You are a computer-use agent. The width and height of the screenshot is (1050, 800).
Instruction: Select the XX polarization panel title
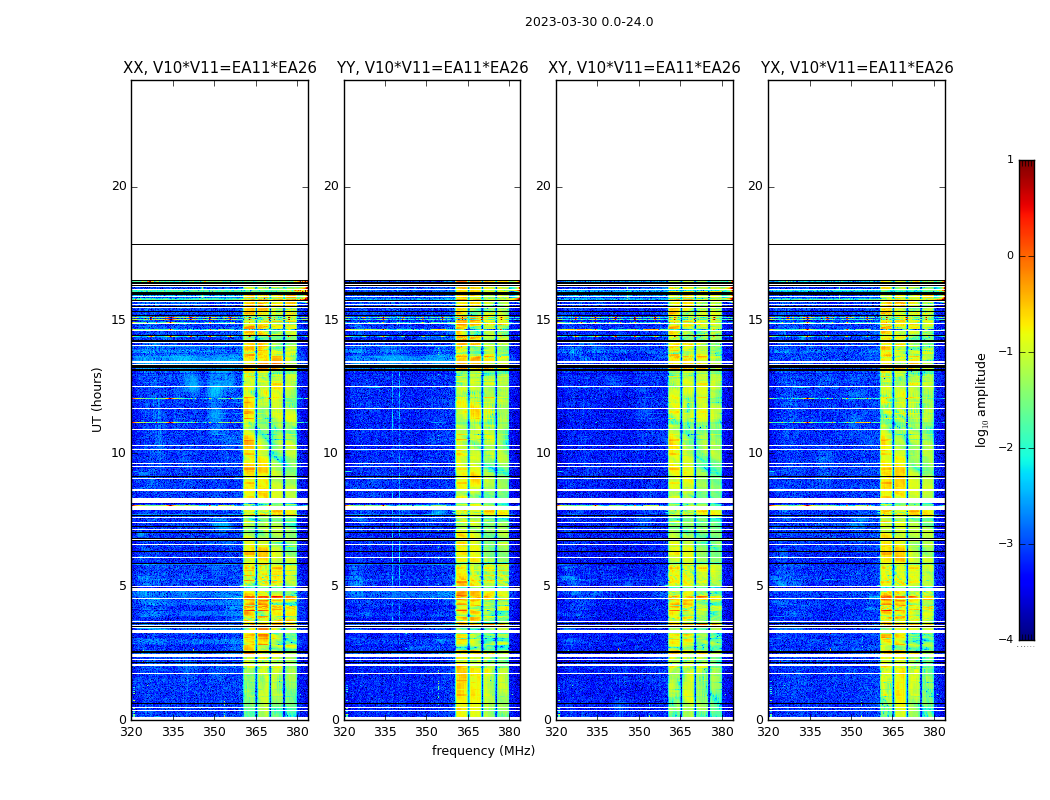219,68
